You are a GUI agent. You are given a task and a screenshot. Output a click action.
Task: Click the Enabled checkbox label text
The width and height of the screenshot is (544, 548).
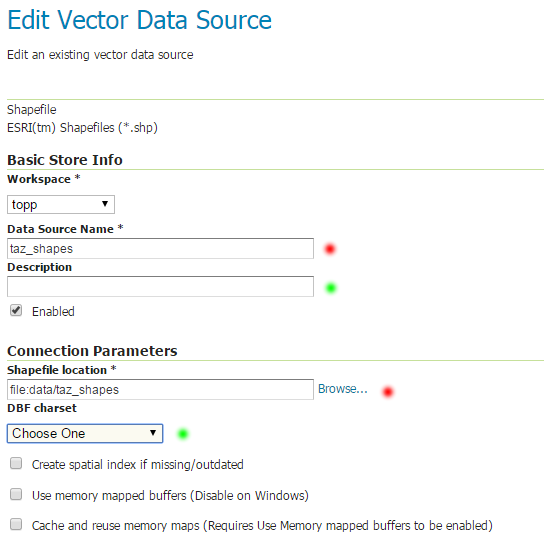coord(53,311)
